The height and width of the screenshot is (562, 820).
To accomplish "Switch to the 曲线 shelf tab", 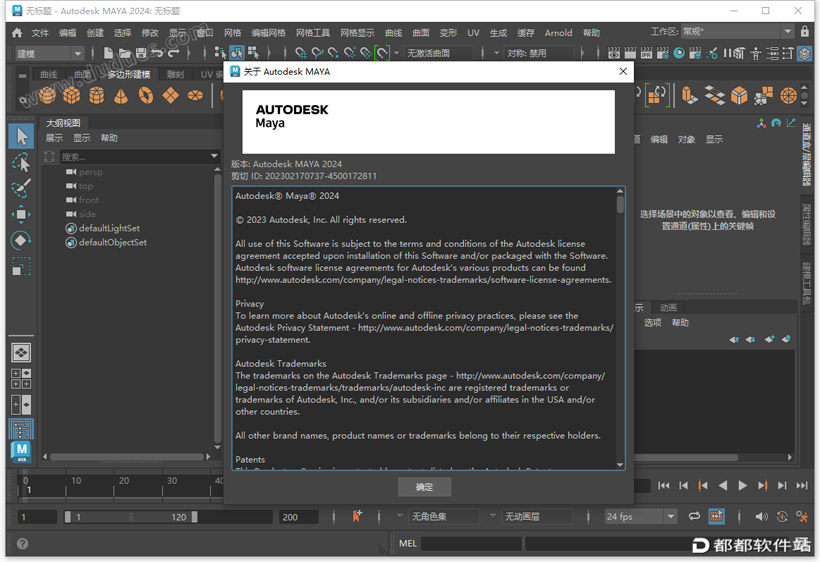I will pos(49,75).
